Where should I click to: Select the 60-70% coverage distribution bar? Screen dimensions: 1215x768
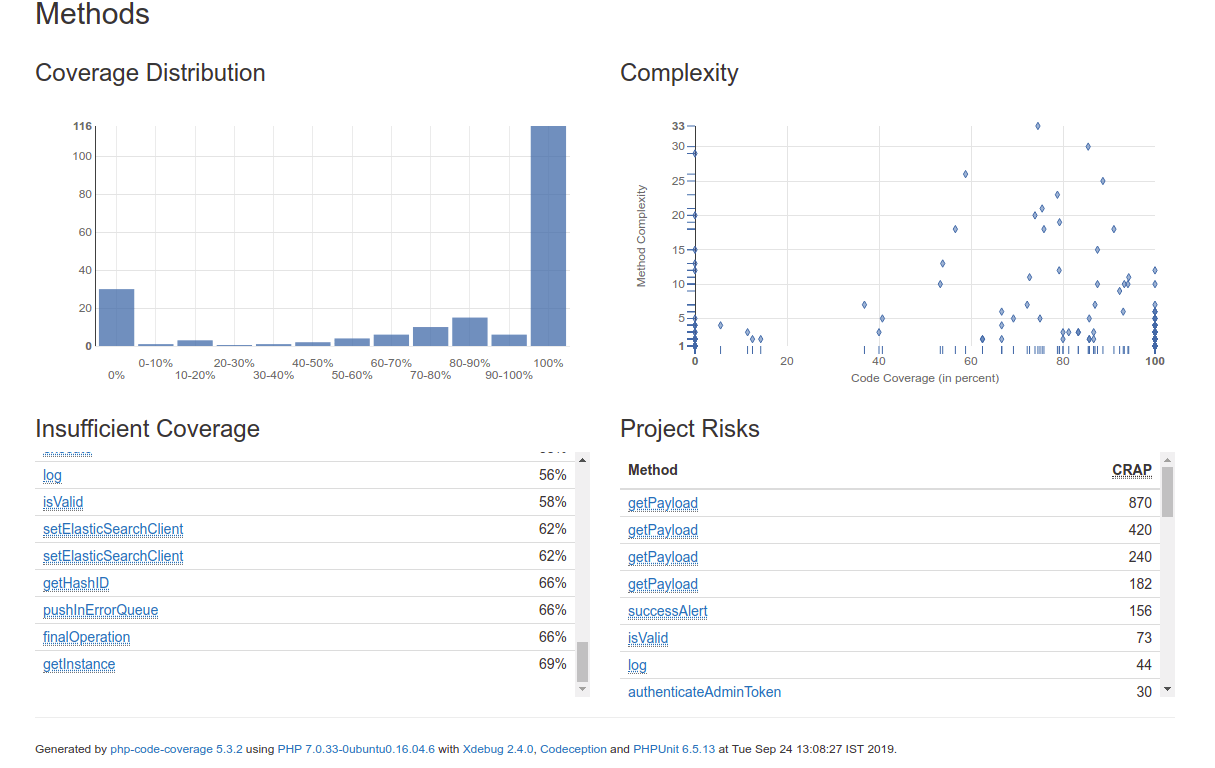coord(391,340)
